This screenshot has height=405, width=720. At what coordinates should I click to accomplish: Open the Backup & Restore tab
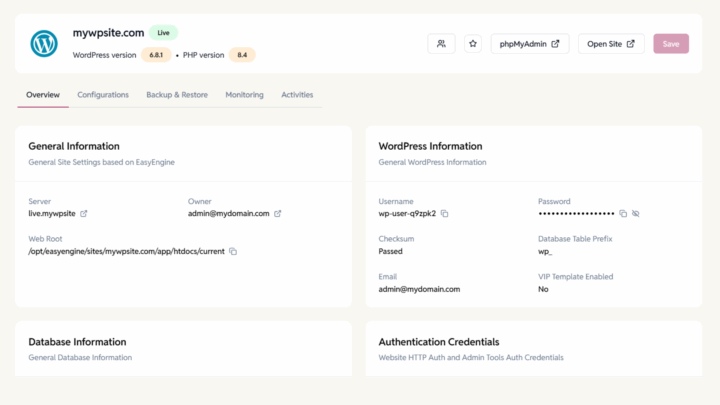[x=177, y=95]
